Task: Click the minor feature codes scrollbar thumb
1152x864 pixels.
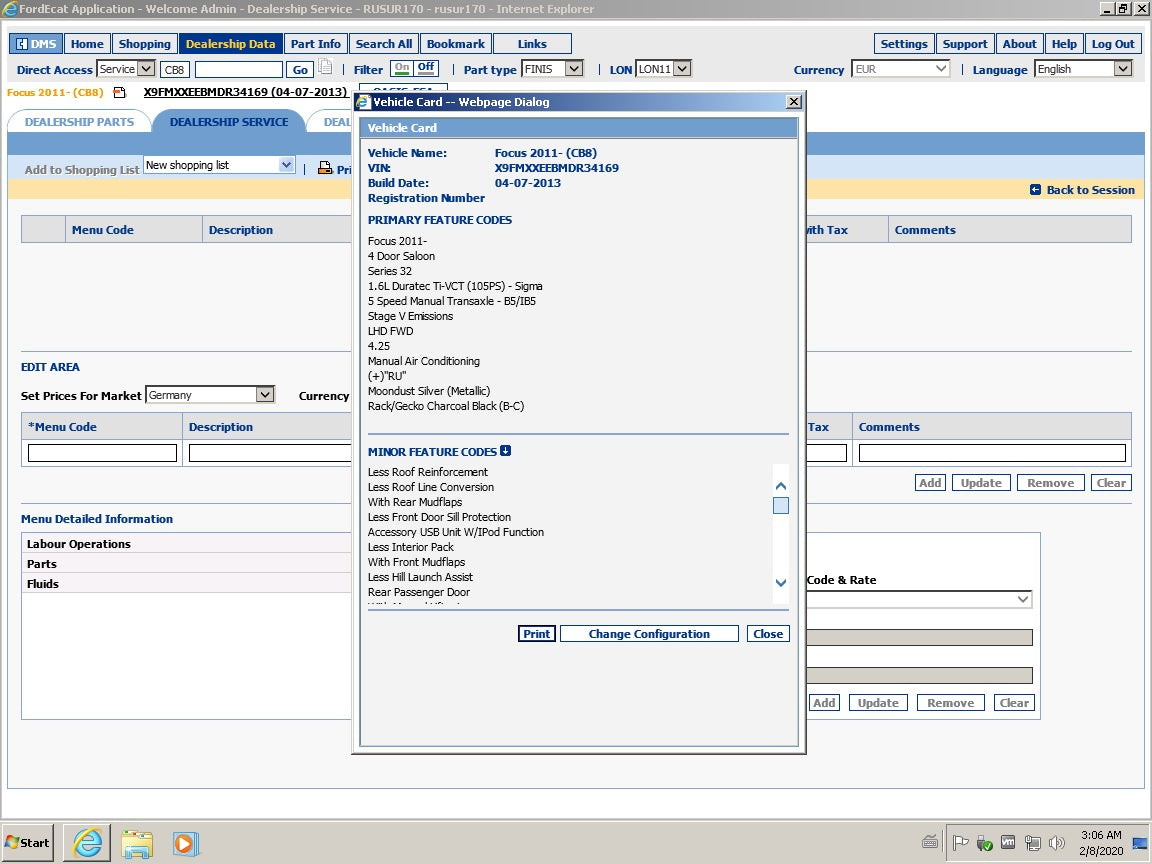Action: (781, 505)
